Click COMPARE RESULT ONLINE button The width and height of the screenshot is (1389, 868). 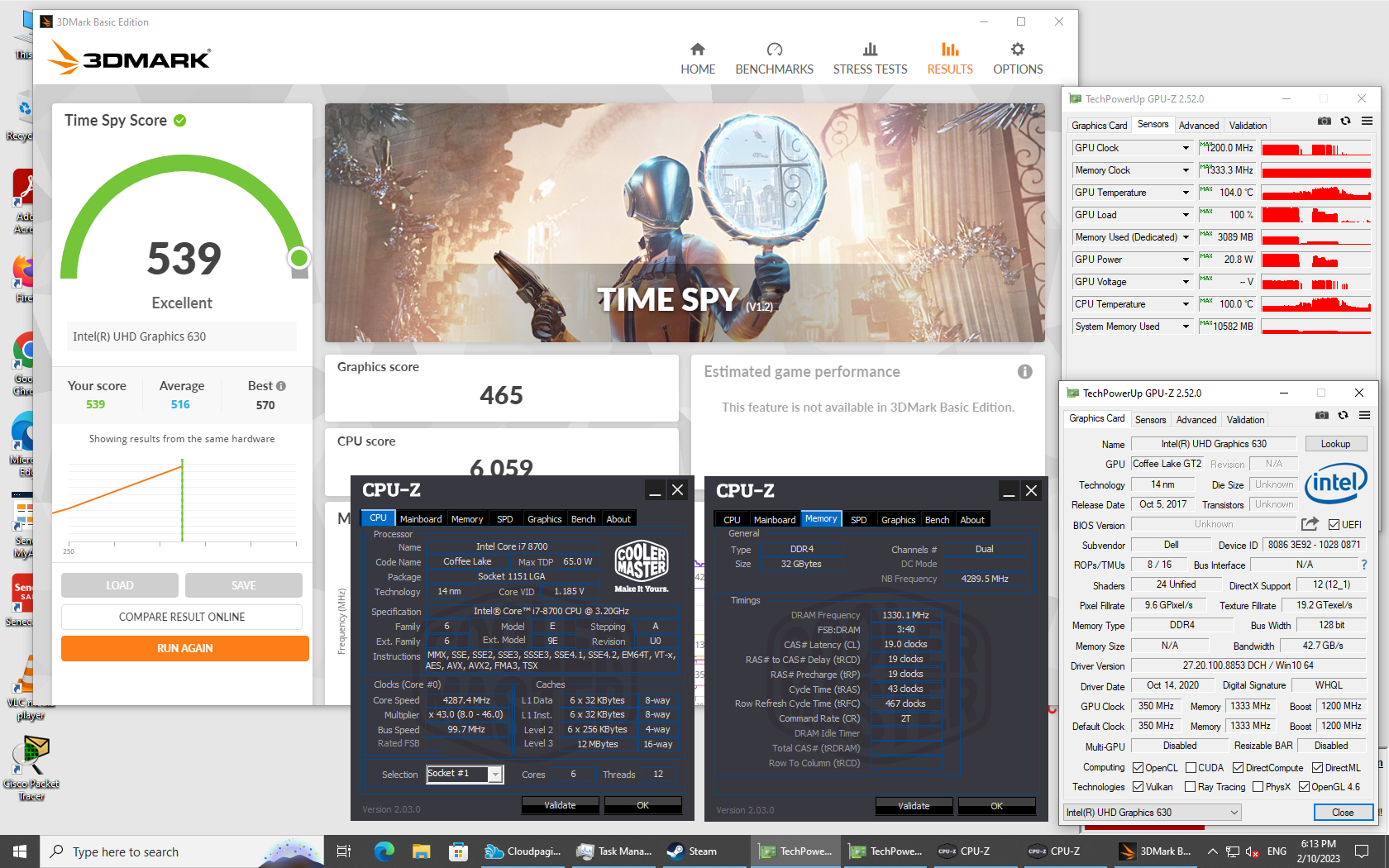(x=182, y=617)
